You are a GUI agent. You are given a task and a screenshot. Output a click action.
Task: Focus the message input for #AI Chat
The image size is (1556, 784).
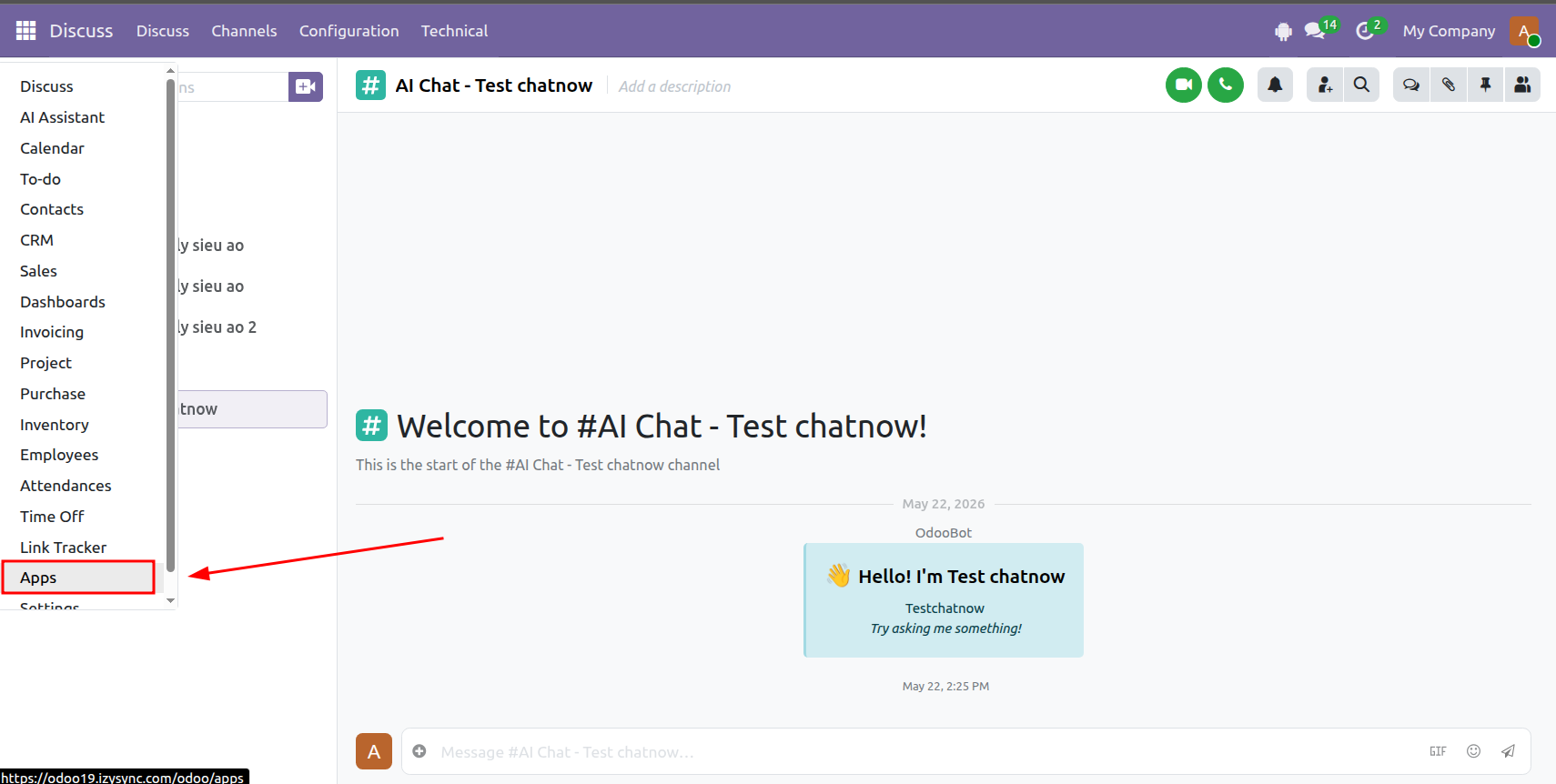click(x=928, y=752)
